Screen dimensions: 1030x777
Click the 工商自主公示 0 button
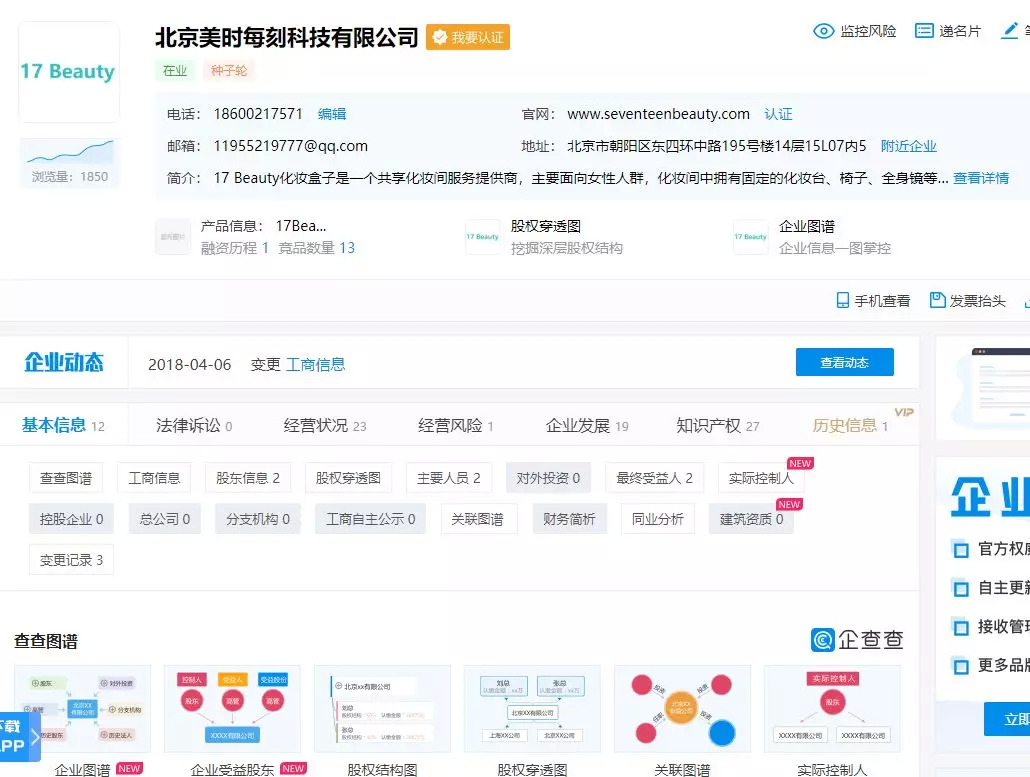(x=370, y=519)
